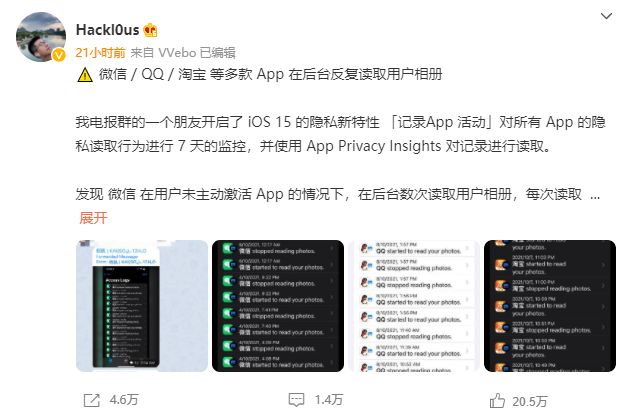
Task: Click the VVebo source link
Action: click(x=177, y=53)
